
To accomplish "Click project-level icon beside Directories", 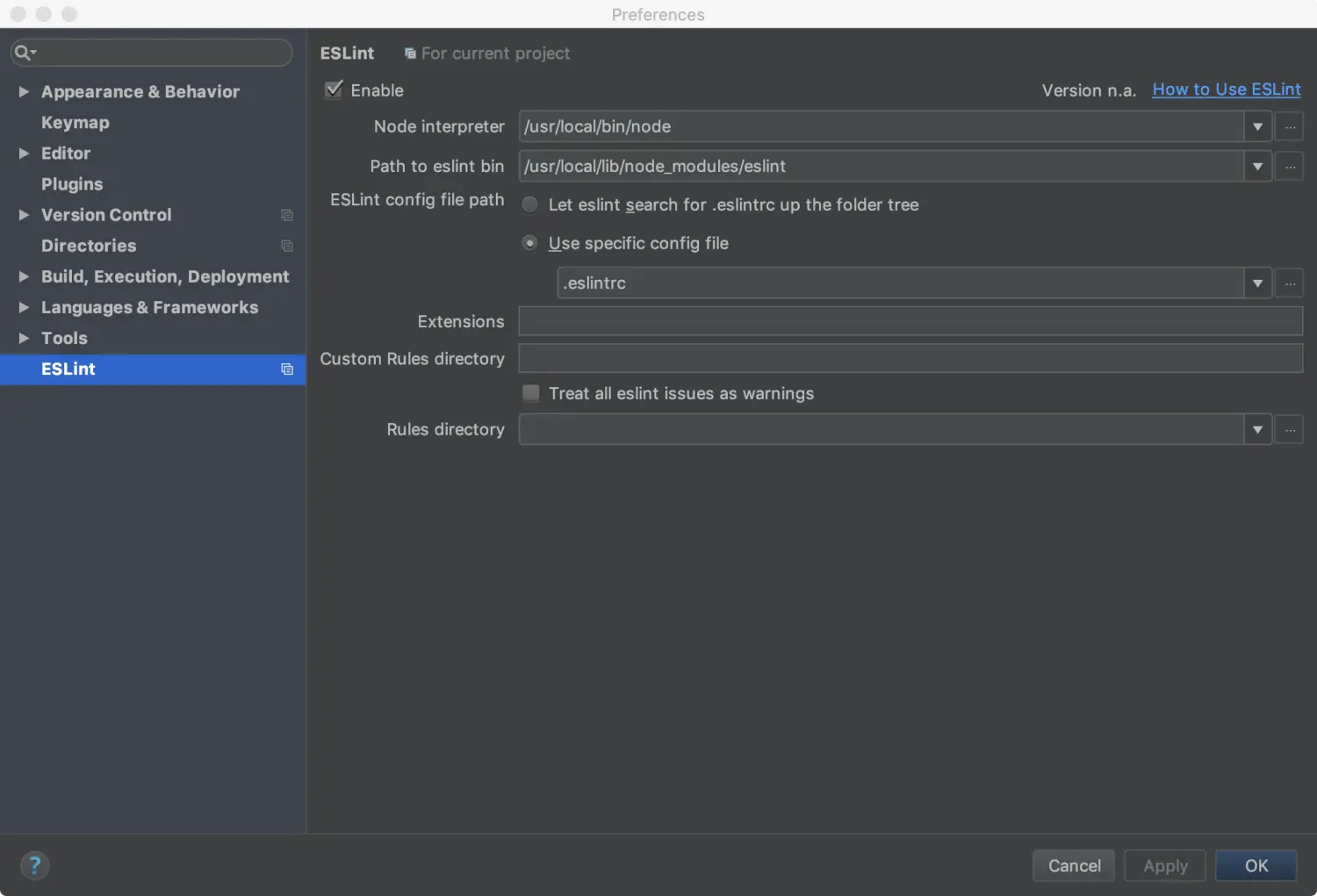I will coord(287,246).
